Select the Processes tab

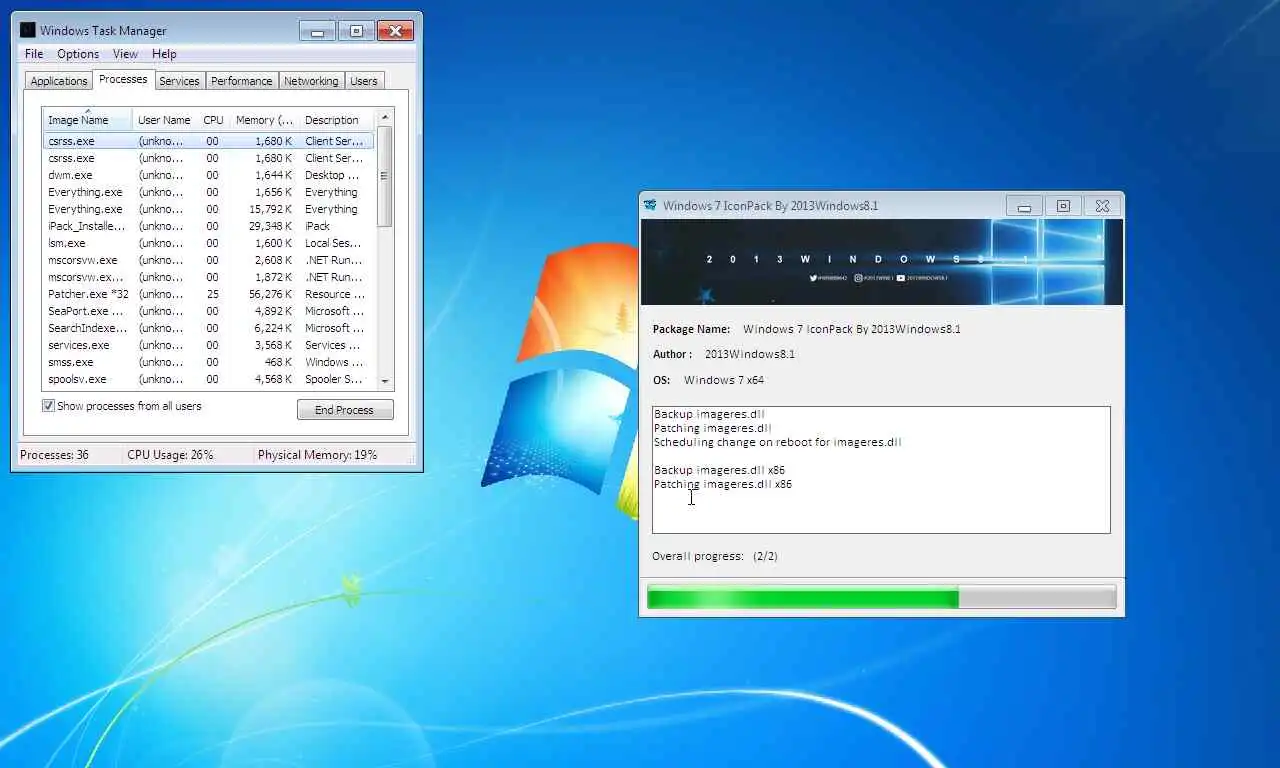123,79
